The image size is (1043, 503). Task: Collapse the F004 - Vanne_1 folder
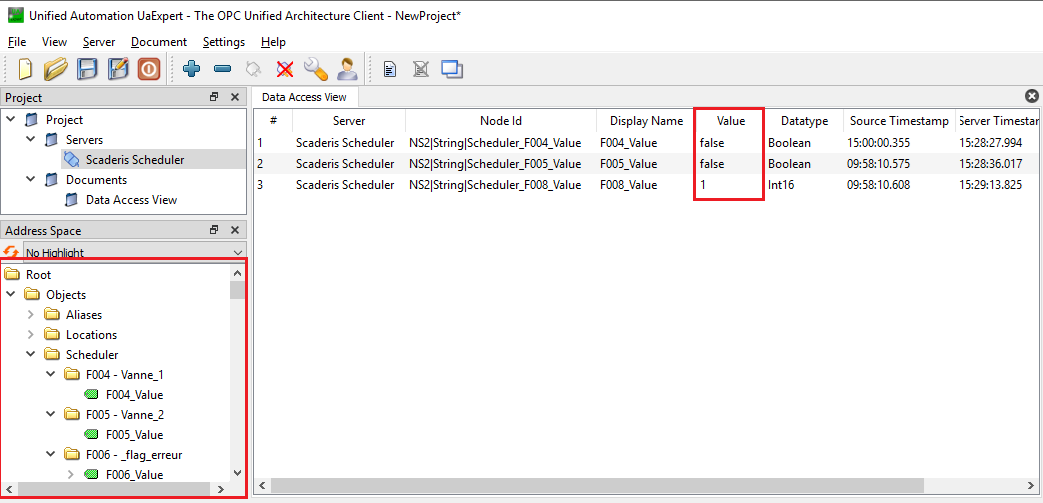(50, 375)
